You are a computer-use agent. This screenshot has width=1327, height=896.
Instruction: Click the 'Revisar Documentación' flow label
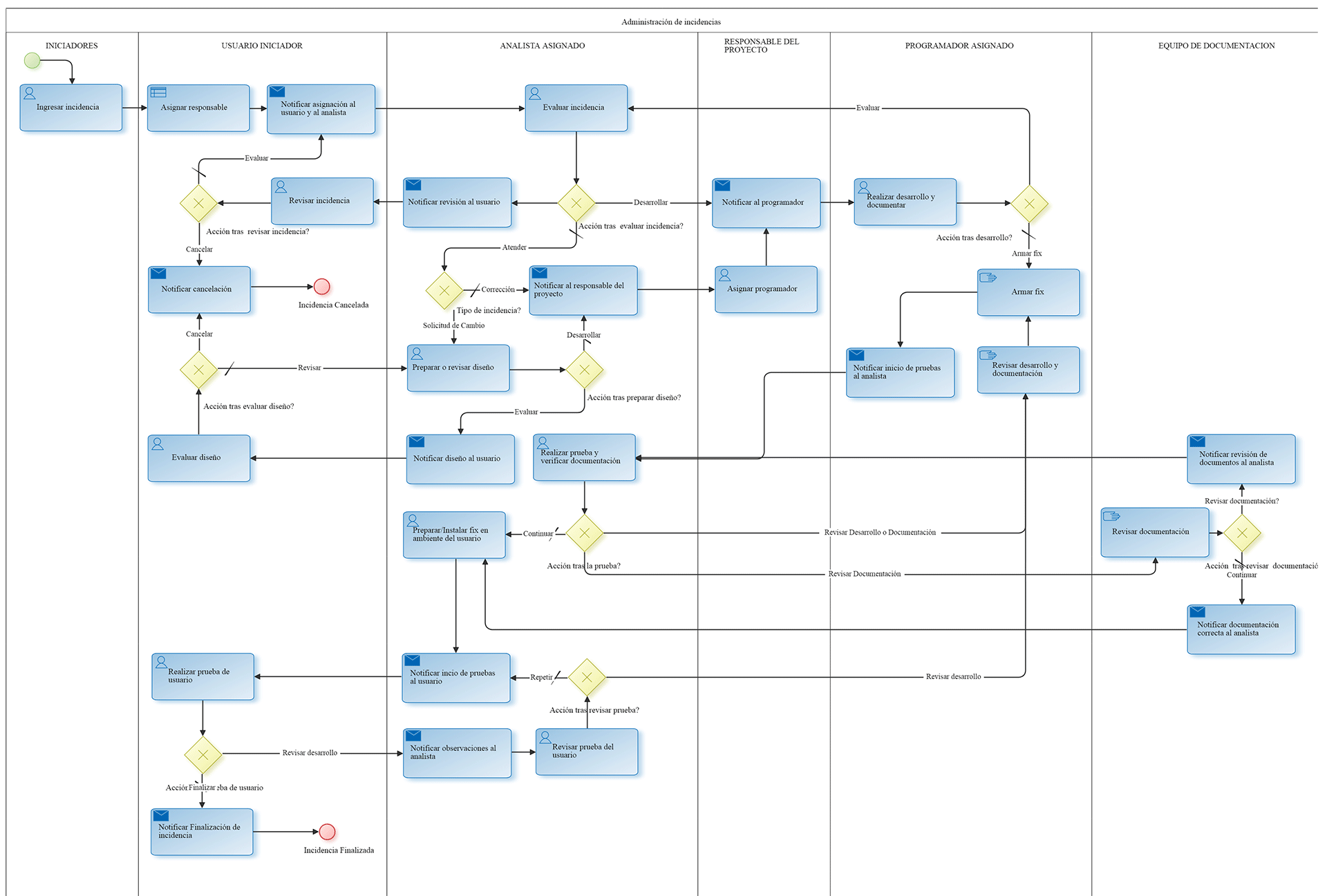[x=865, y=574]
